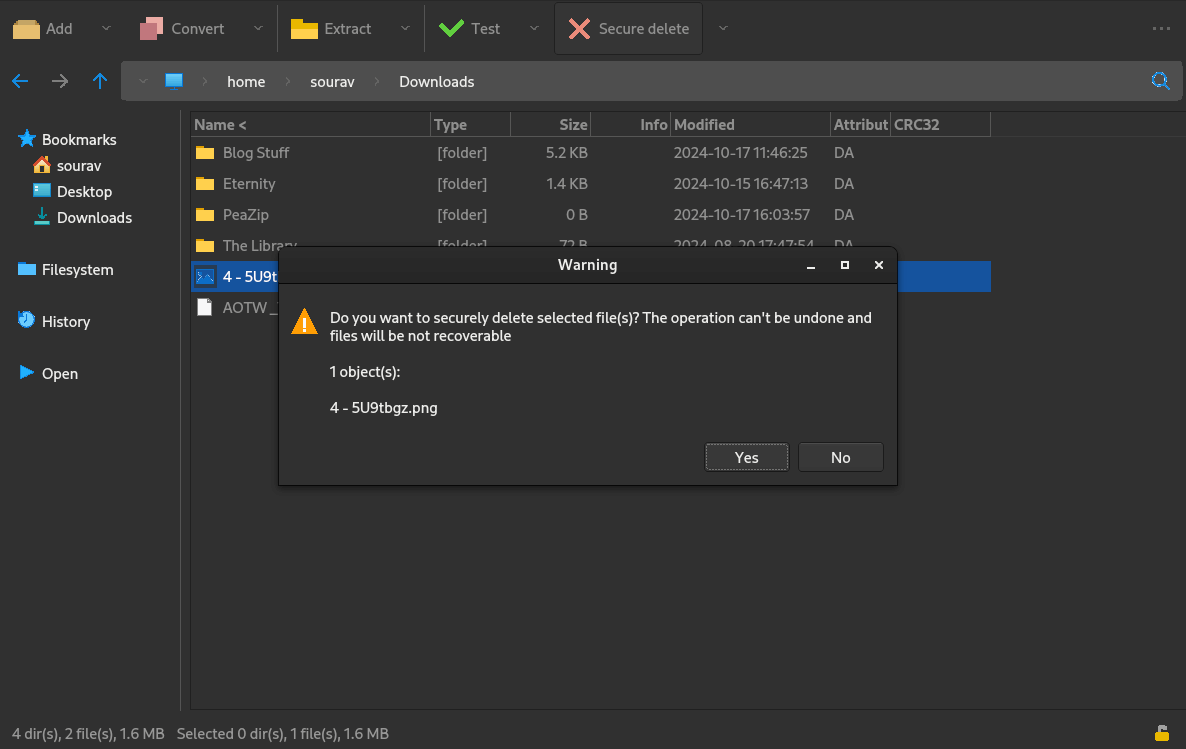The width and height of the screenshot is (1186, 749).
Task: Select Desktop bookmark in sidebar
Action: tap(84, 192)
